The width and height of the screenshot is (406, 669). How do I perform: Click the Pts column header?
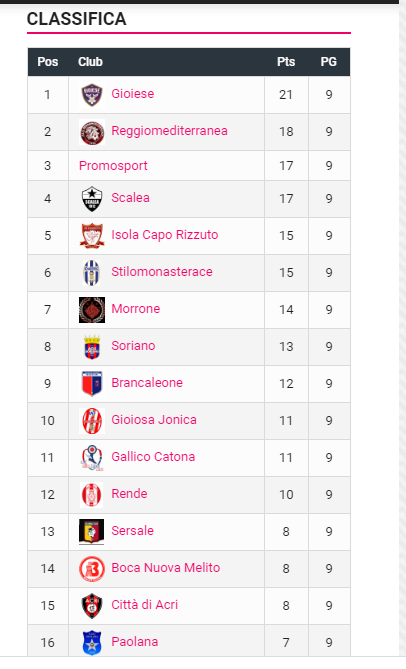(286, 62)
